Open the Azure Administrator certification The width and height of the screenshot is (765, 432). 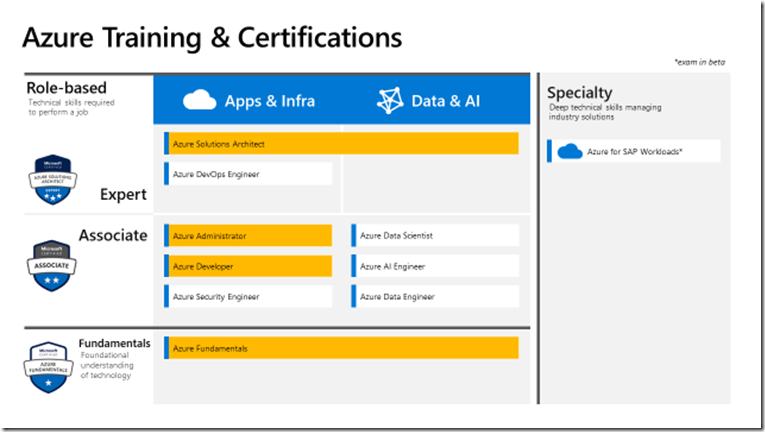[248, 236]
